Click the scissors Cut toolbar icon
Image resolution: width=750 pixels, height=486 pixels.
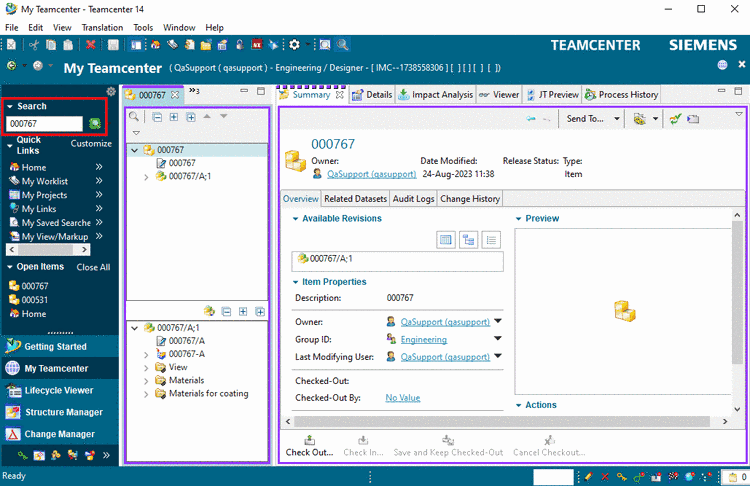33,45
